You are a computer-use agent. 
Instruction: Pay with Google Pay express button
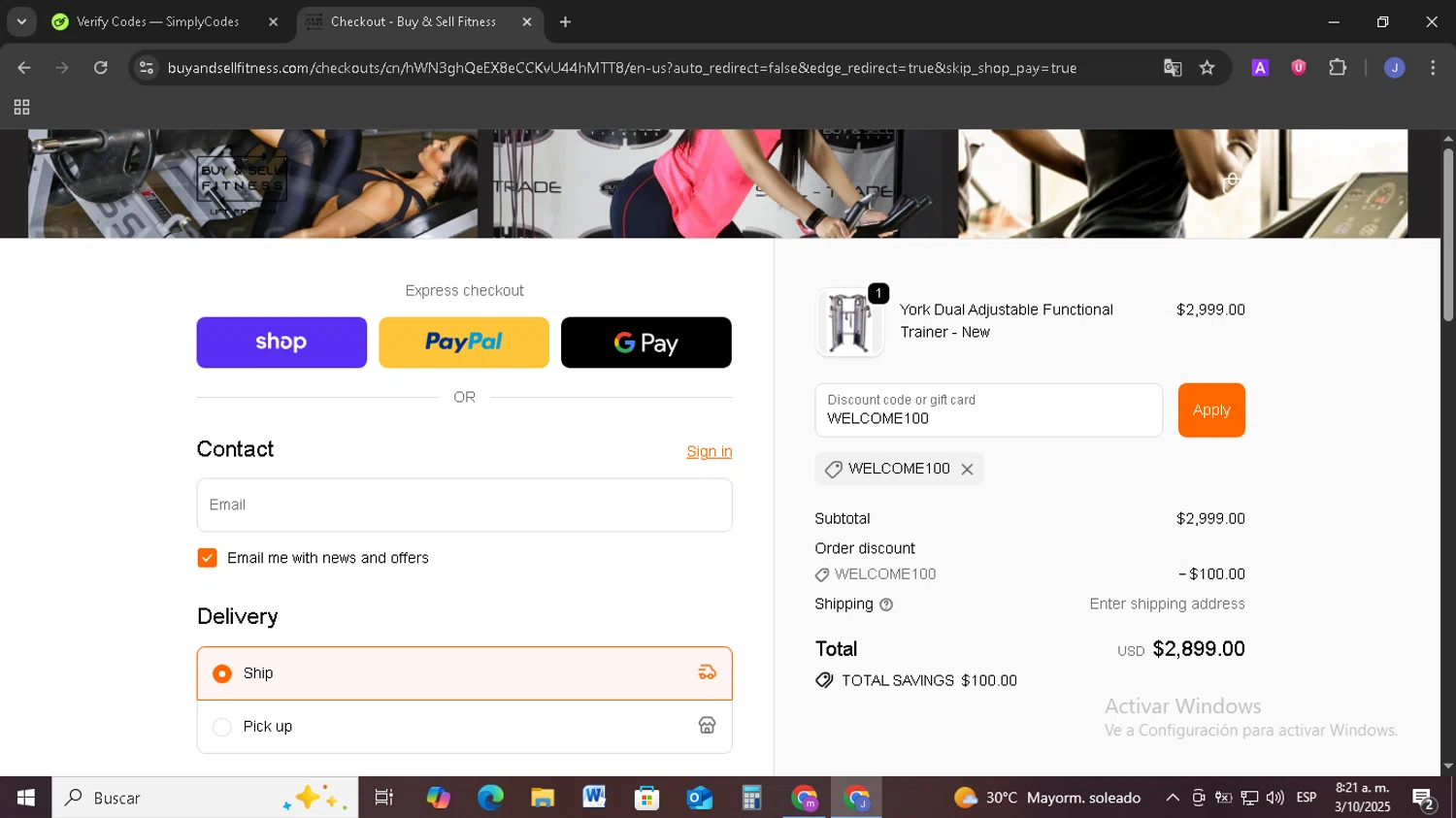646,343
